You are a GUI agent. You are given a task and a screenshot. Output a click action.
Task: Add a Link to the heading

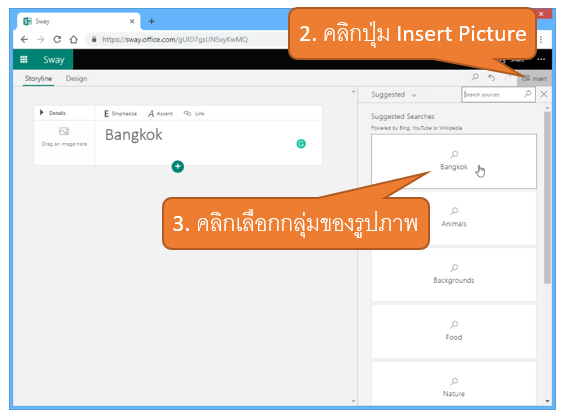click(x=194, y=114)
